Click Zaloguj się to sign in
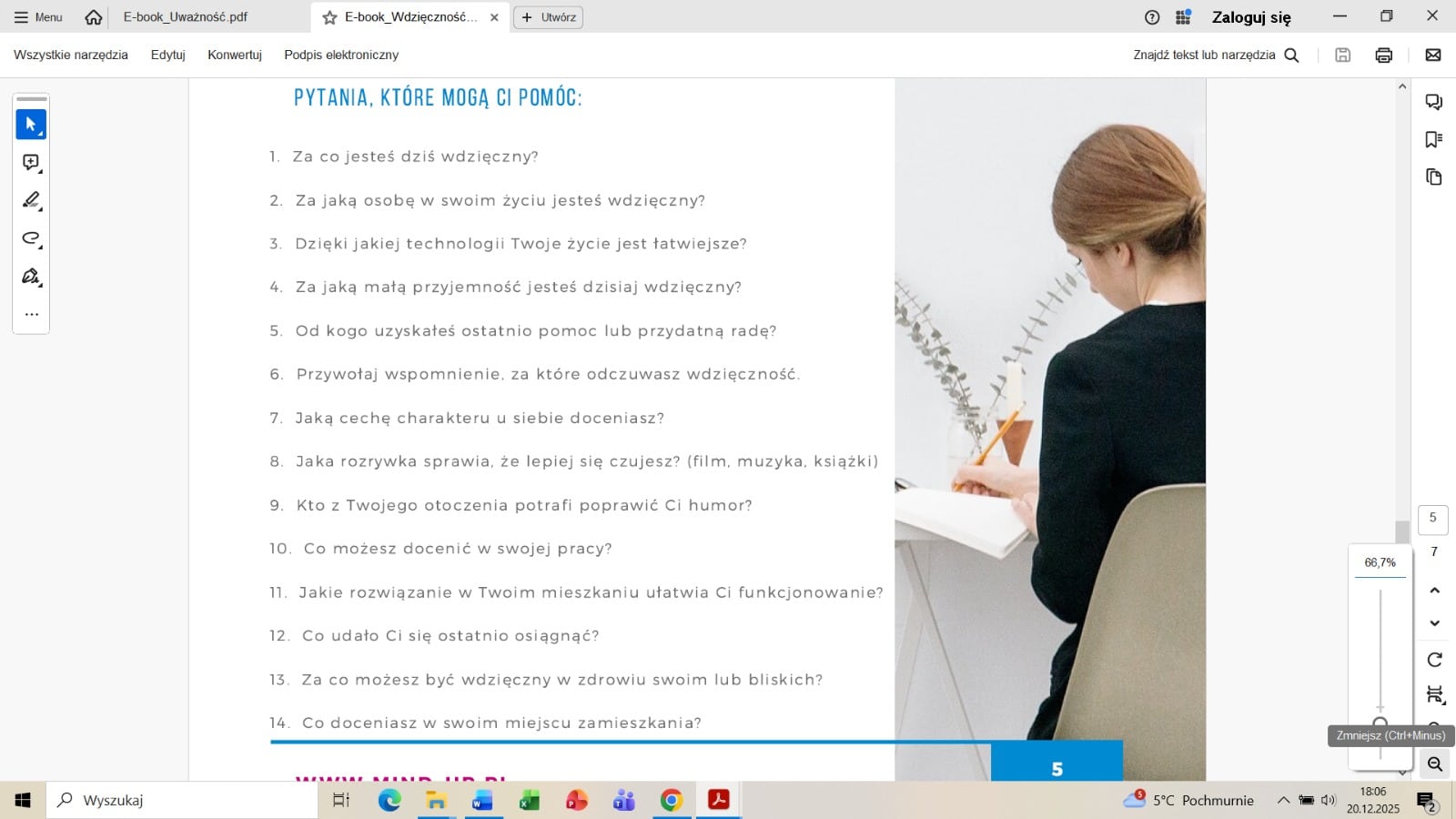The height and width of the screenshot is (819, 1456). 1251,17
